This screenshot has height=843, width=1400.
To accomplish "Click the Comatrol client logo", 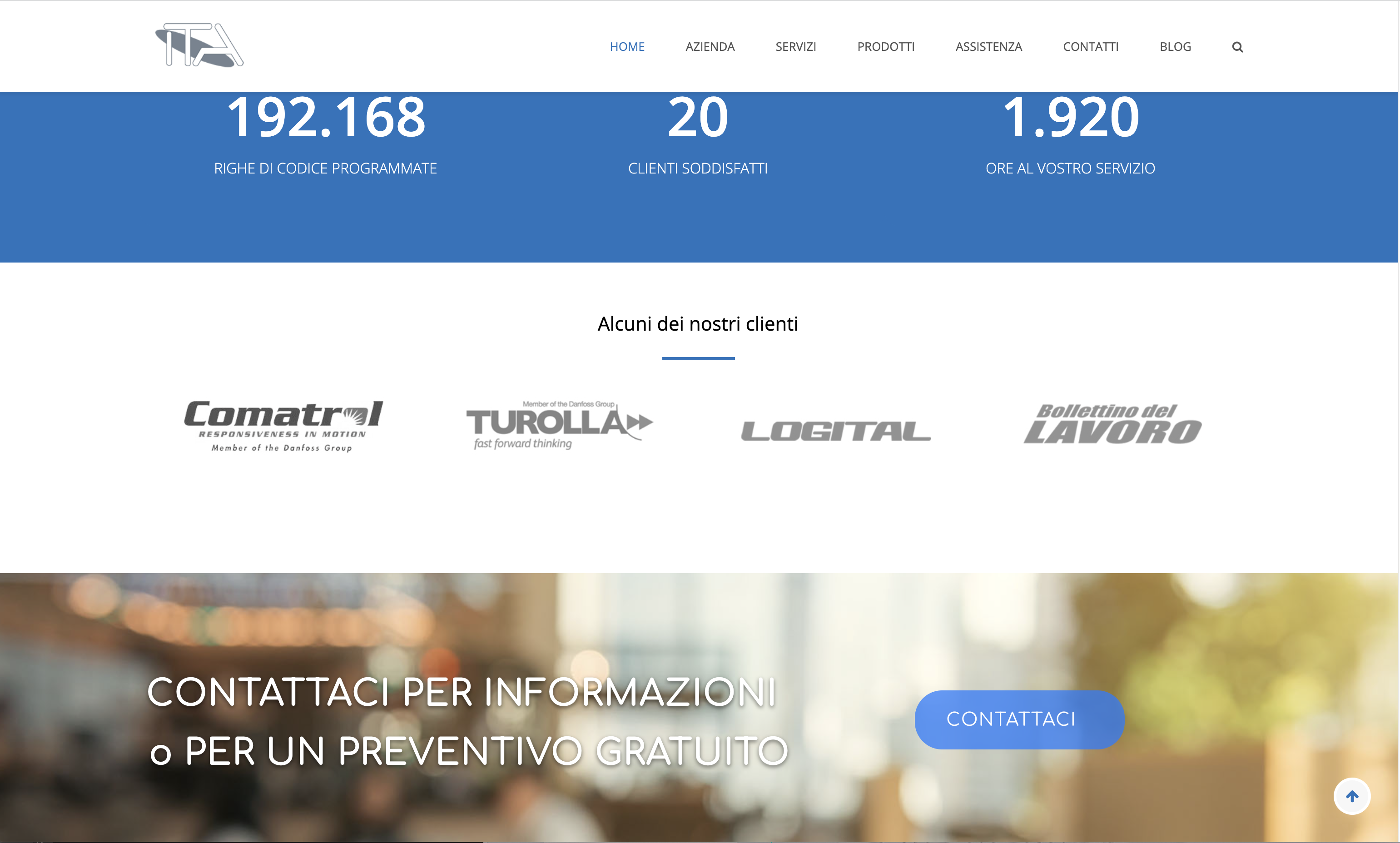I will coord(283,426).
